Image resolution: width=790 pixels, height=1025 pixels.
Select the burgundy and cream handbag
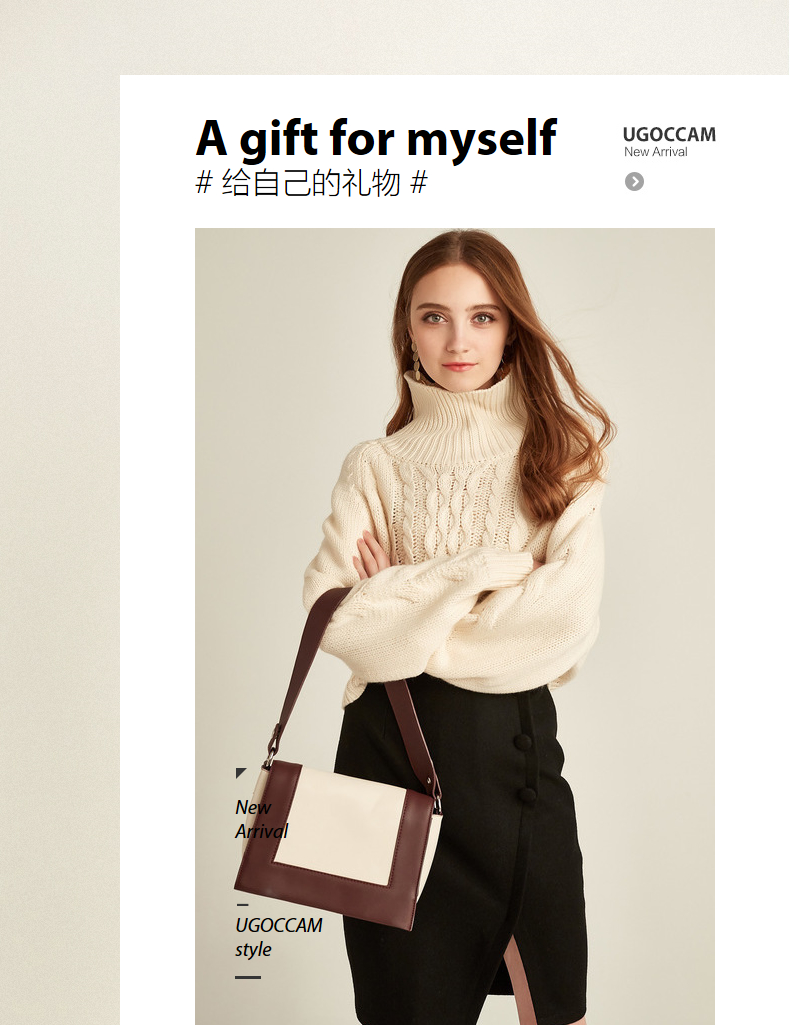pyautogui.click(x=338, y=841)
